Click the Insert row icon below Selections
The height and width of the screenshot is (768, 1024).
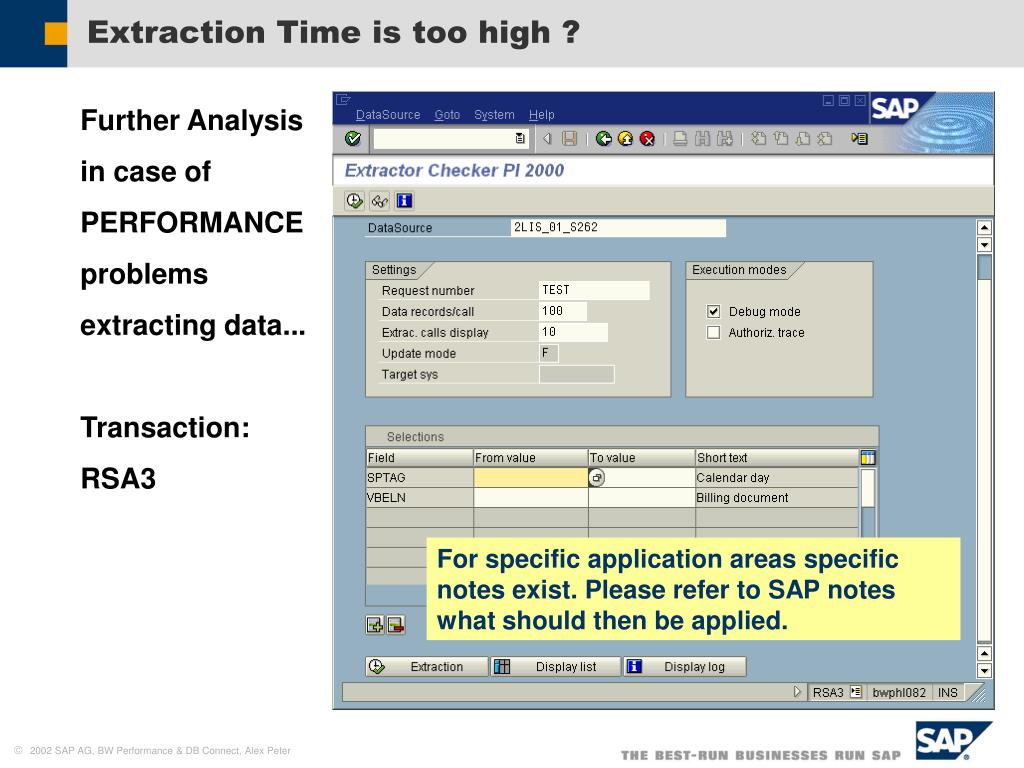tap(375, 625)
